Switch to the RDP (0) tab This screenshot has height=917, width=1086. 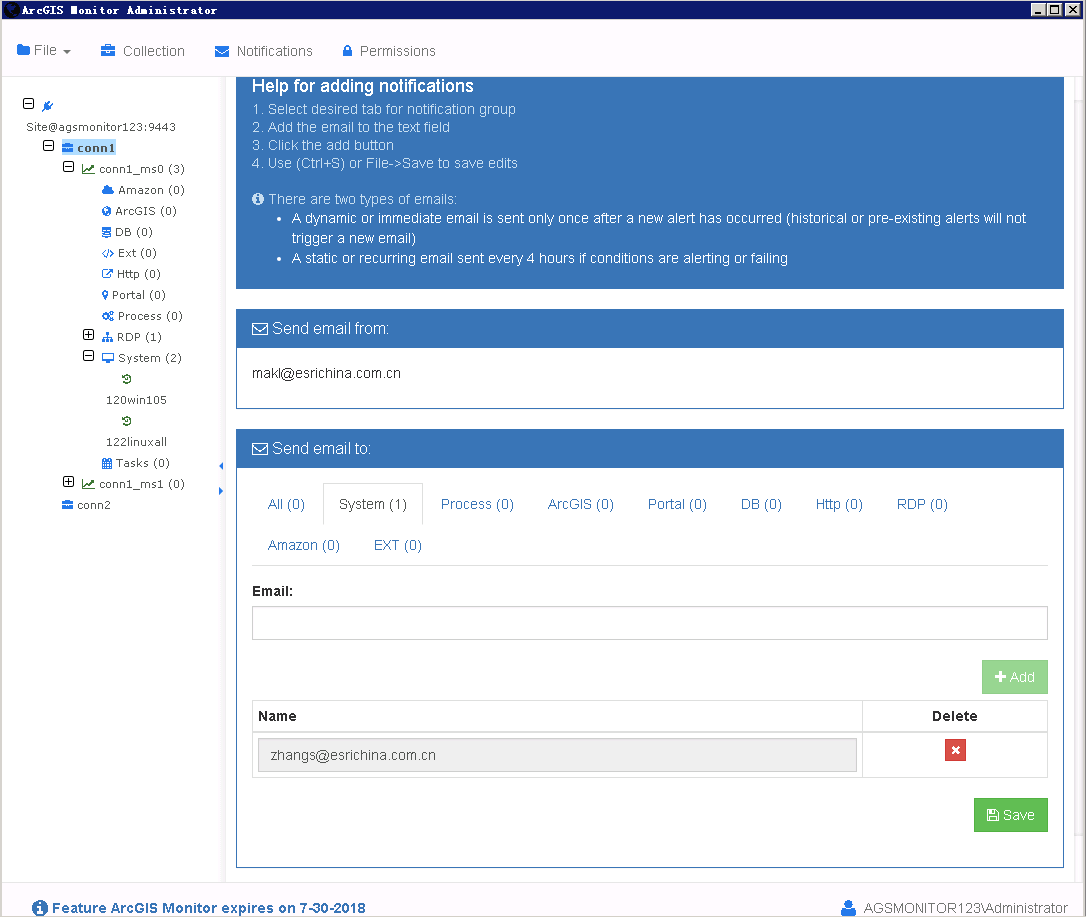click(x=922, y=504)
